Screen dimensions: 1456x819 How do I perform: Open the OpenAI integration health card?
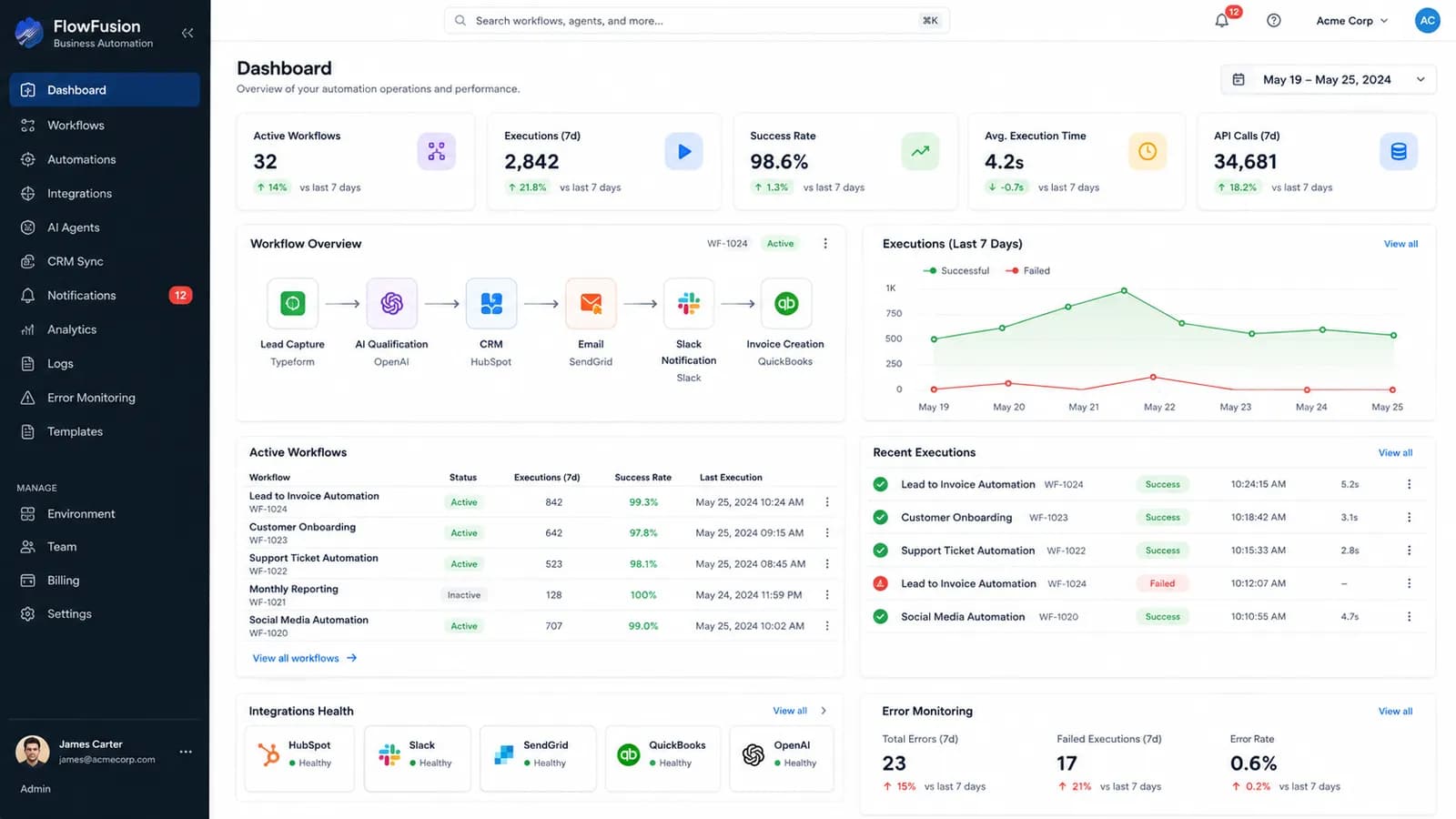[x=782, y=758]
